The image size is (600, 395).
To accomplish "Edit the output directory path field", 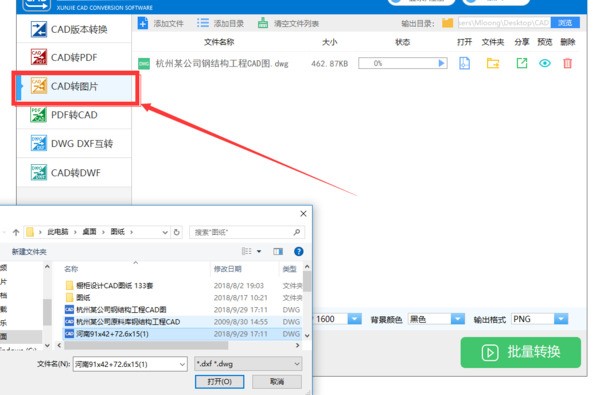I will click(x=504, y=23).
